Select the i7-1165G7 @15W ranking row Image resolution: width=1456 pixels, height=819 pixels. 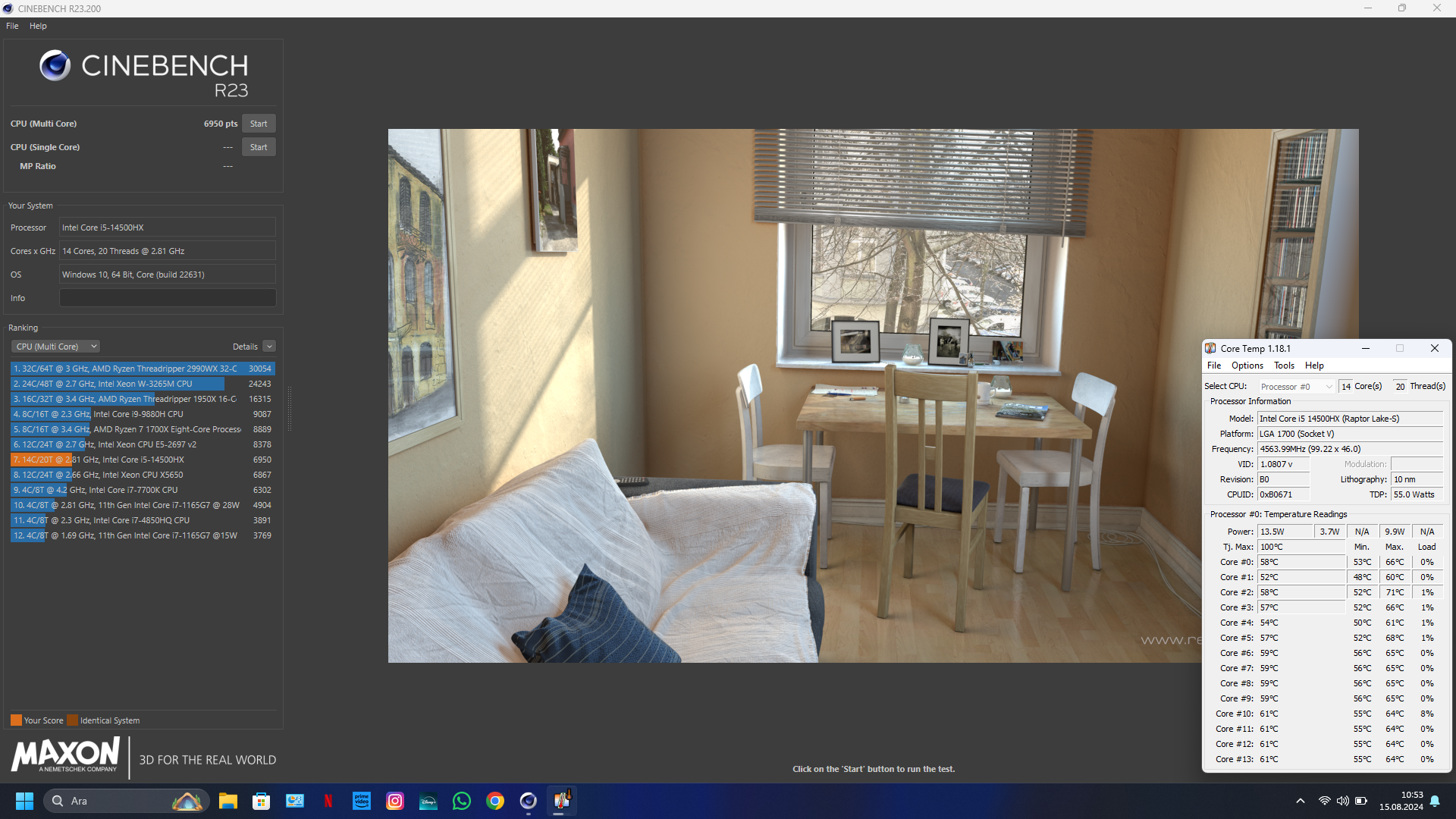click(143, 535)
